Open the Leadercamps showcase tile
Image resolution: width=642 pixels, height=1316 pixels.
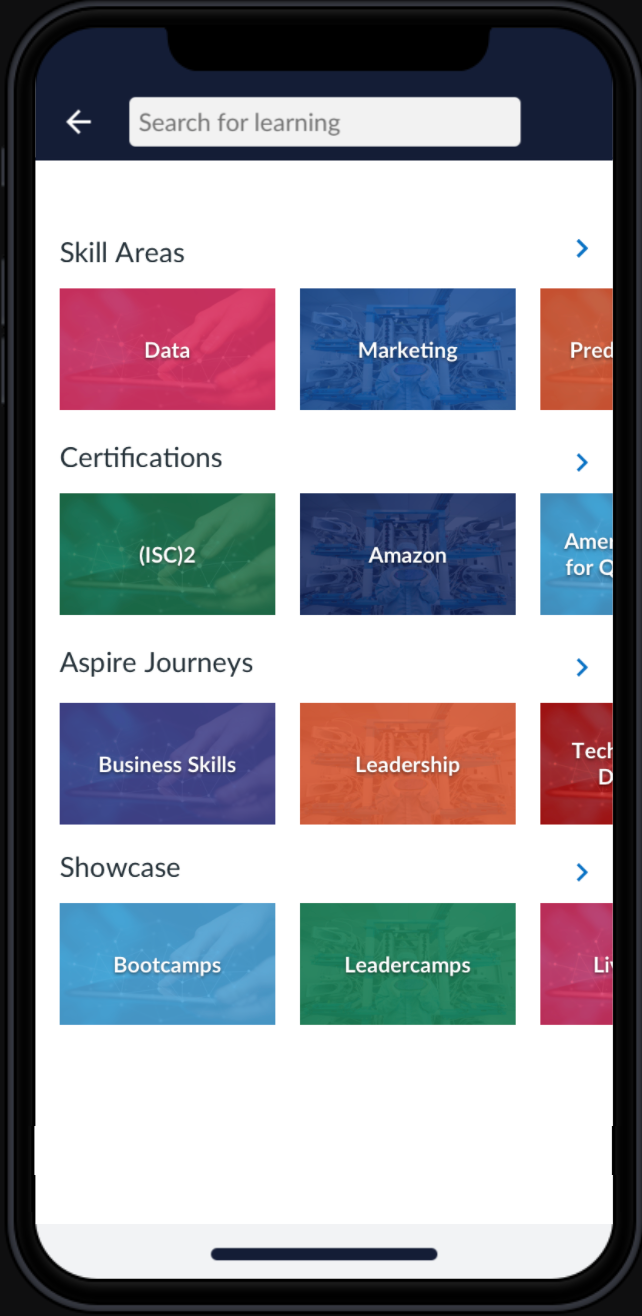(408, 964)
